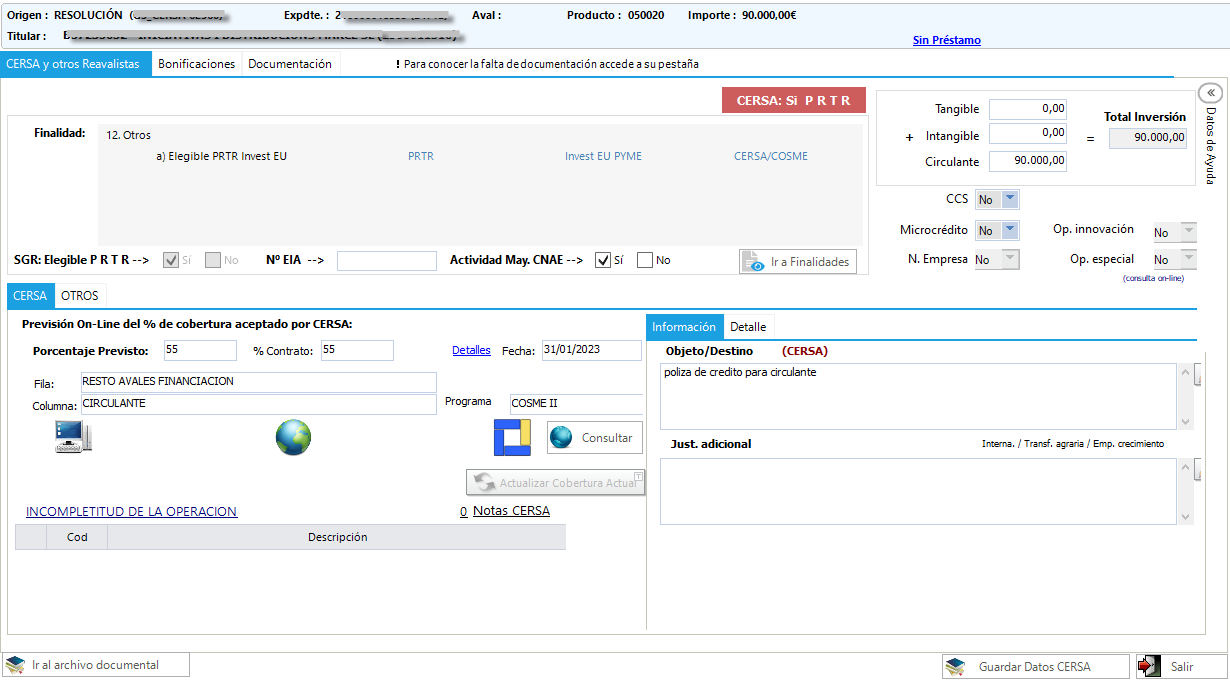
Task: Click 'a) Elegible PRTR Invest EU' text
Action: click(x=221, y=156)
